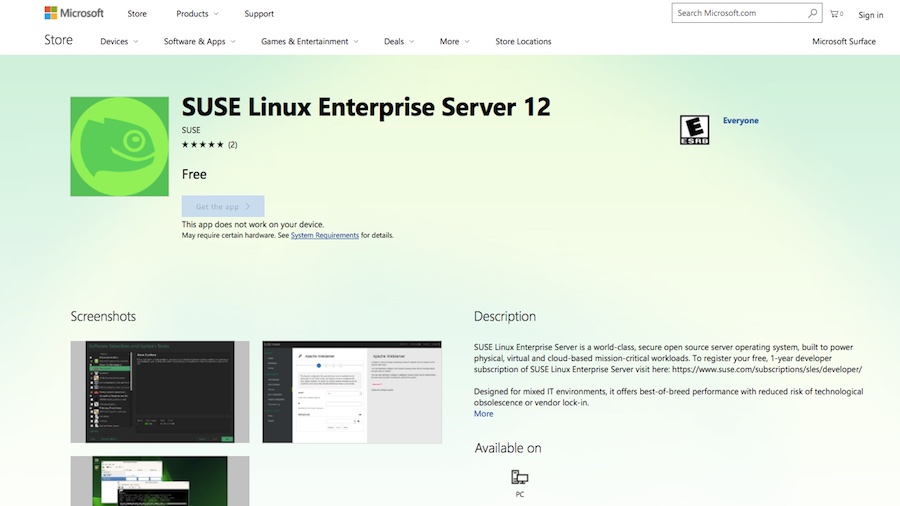Expand the Software & Apps menu

(199, 41)
